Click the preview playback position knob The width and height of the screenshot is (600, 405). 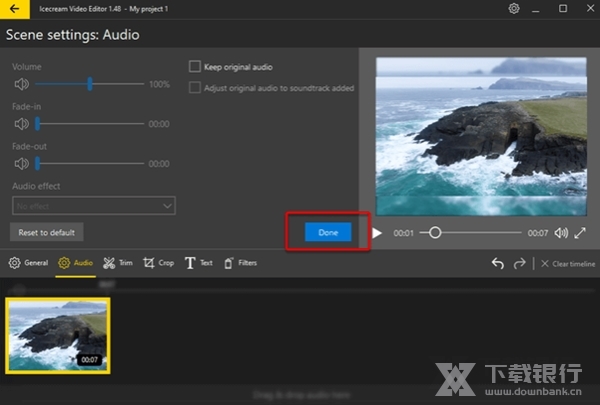tap(435, 232)
